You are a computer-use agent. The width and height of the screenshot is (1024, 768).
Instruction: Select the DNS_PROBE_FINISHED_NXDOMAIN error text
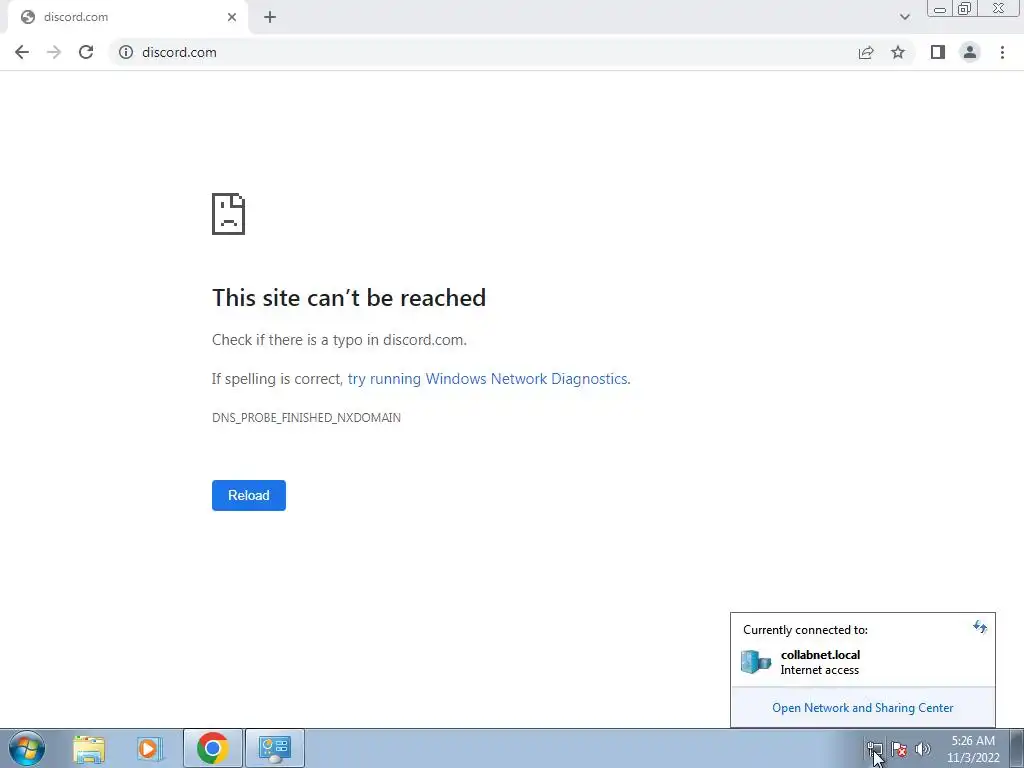(306, 417)
